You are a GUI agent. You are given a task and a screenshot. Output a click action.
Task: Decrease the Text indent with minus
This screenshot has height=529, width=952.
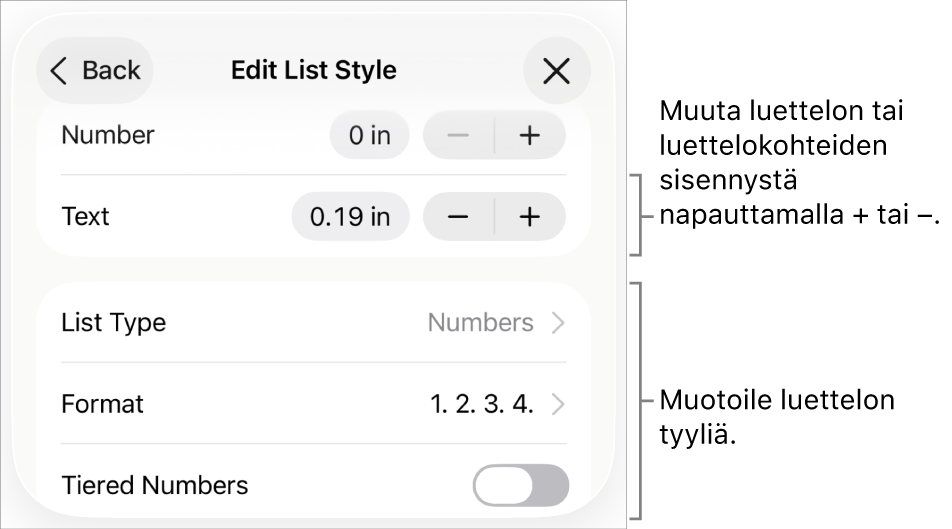458,216
